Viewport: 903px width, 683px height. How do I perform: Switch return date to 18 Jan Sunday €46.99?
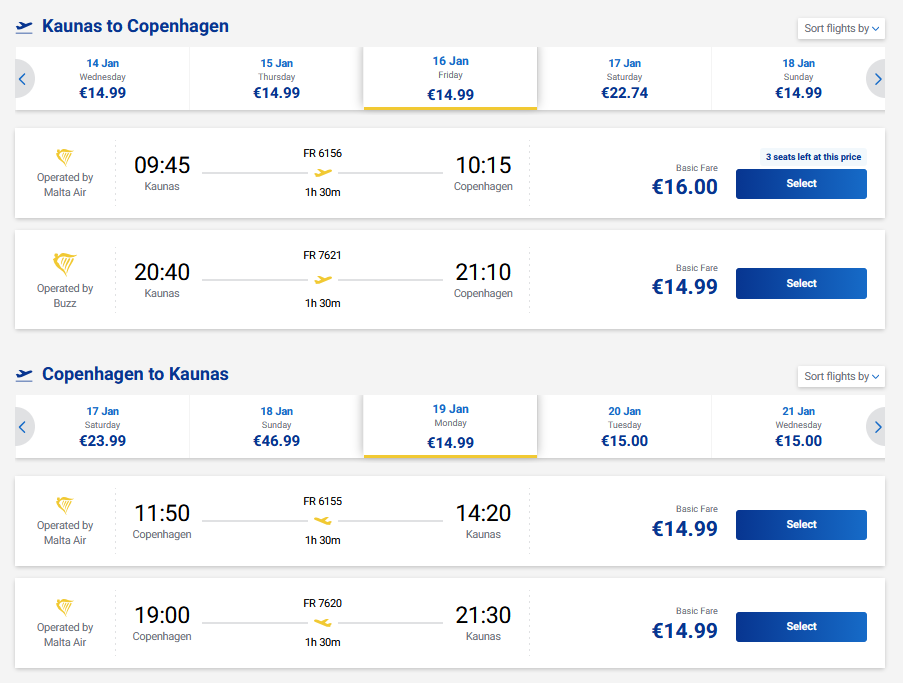[x=276, y=427]
